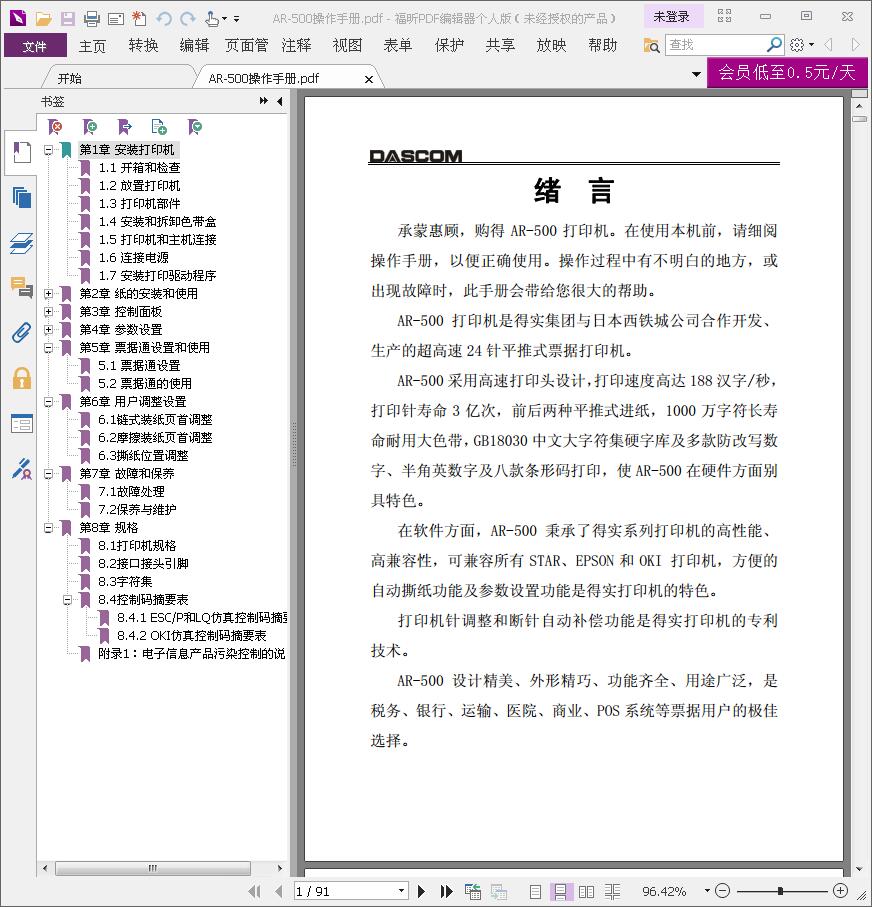Image resolution: width=872 pixels, height=907 pixels.
Task: Collapse the 8.4控制码摘要表 bookmark
Action: (x=67, y=600)
